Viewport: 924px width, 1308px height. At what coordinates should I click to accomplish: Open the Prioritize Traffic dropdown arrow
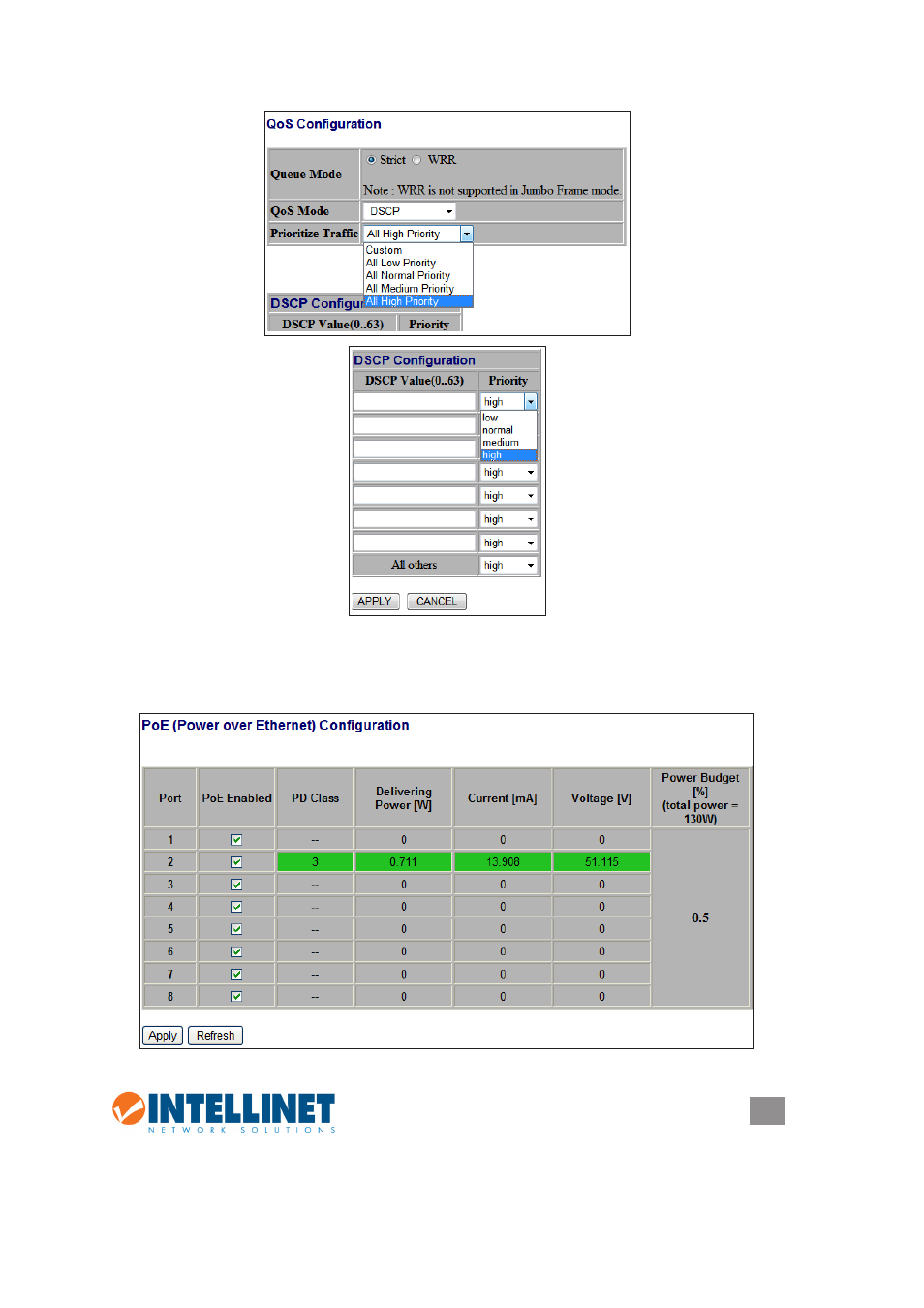[x=467, y=234]
